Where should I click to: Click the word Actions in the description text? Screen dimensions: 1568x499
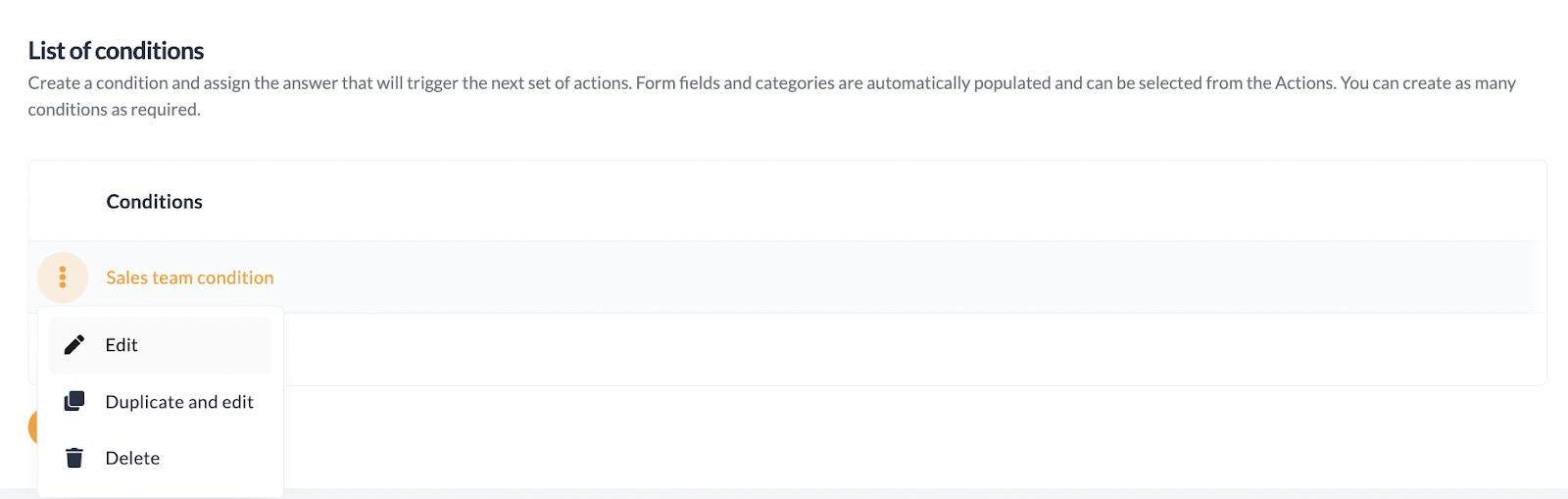click(1304, 83)
